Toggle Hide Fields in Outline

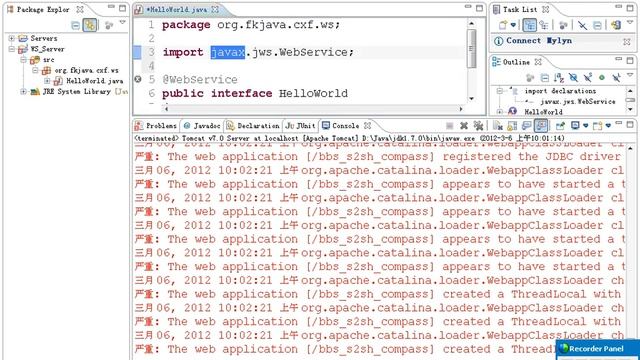pyautogui.click(x=573, y=78)
